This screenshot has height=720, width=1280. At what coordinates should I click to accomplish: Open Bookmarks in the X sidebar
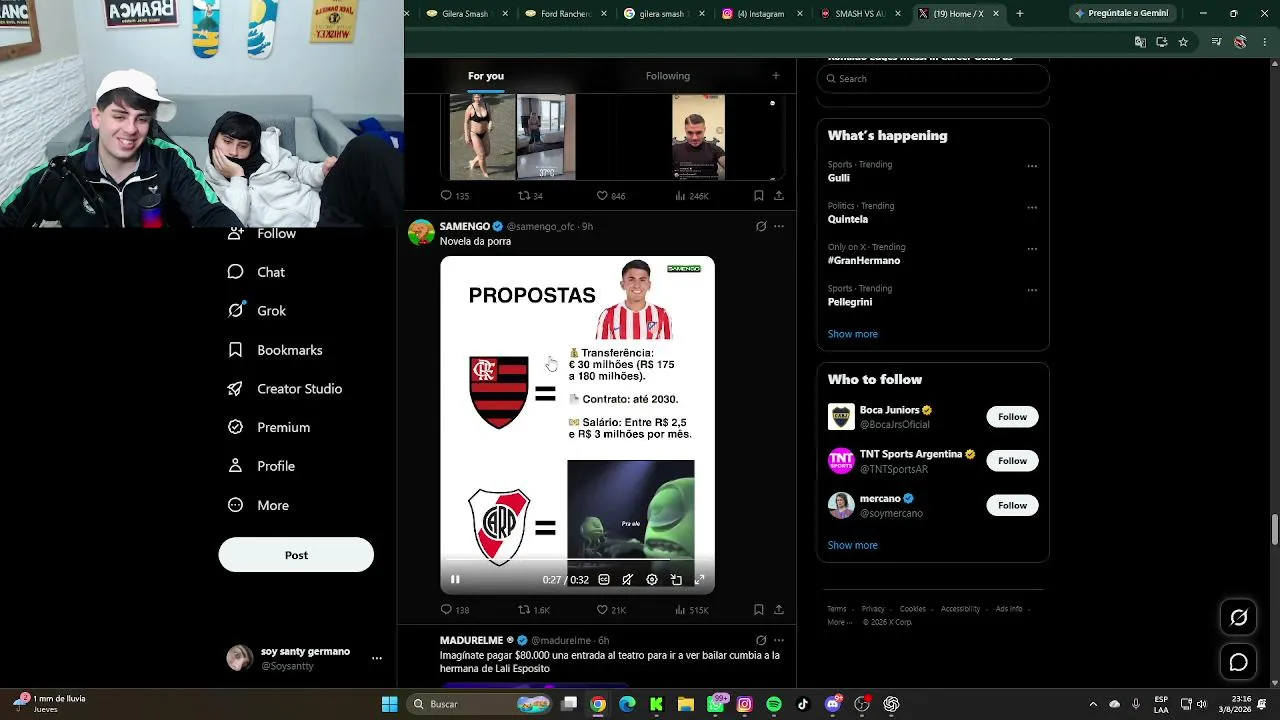(x=275, y=350)
